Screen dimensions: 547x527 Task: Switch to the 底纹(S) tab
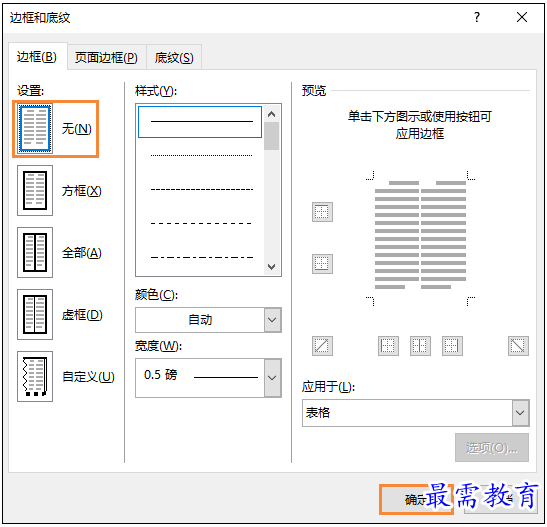pos(174,58)
